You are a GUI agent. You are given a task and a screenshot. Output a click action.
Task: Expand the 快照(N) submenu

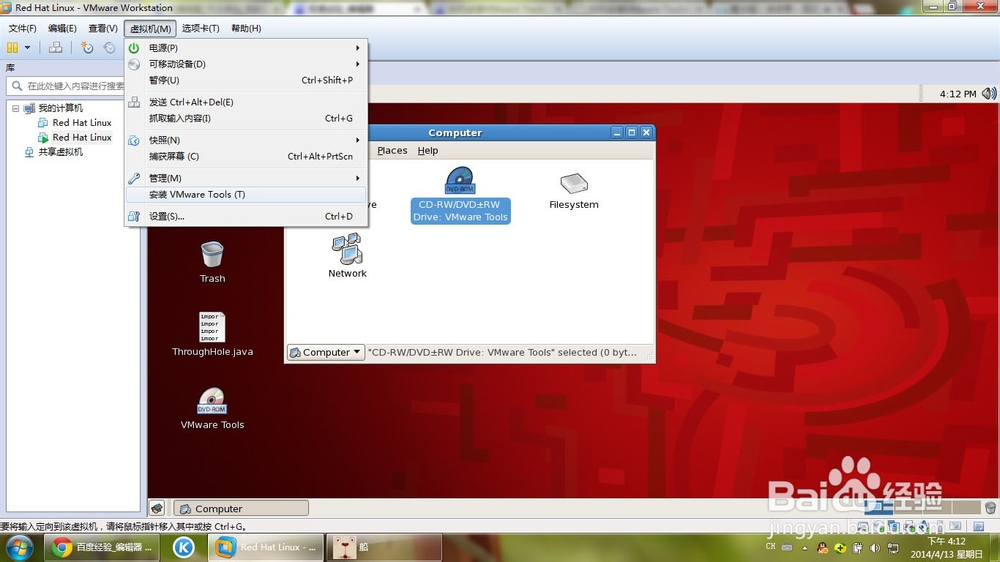(246, 140)
